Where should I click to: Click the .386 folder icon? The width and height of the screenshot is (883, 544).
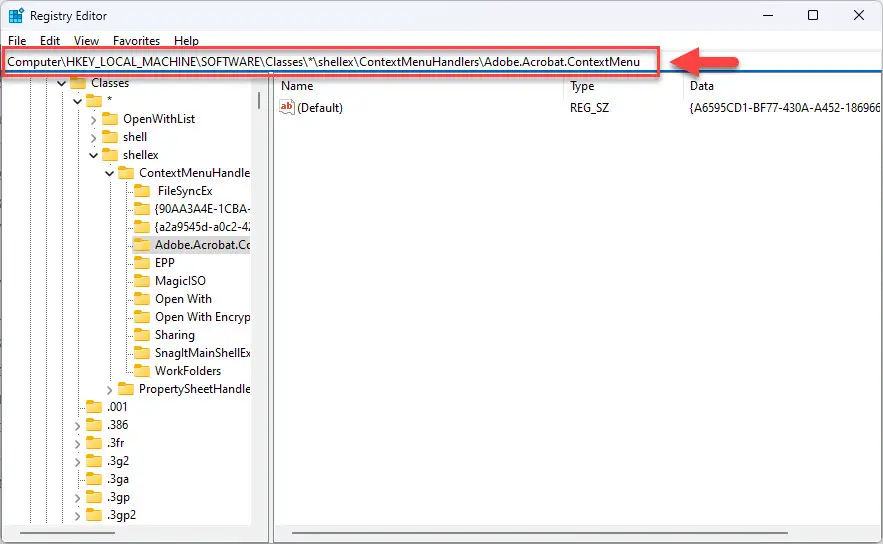tap(94, 425)
